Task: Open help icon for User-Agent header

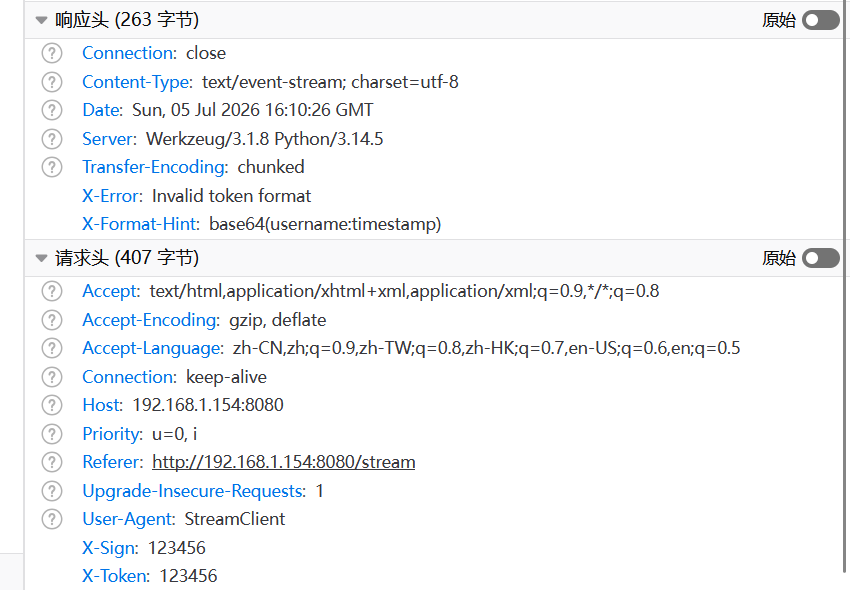Action: tap(52, 519)
